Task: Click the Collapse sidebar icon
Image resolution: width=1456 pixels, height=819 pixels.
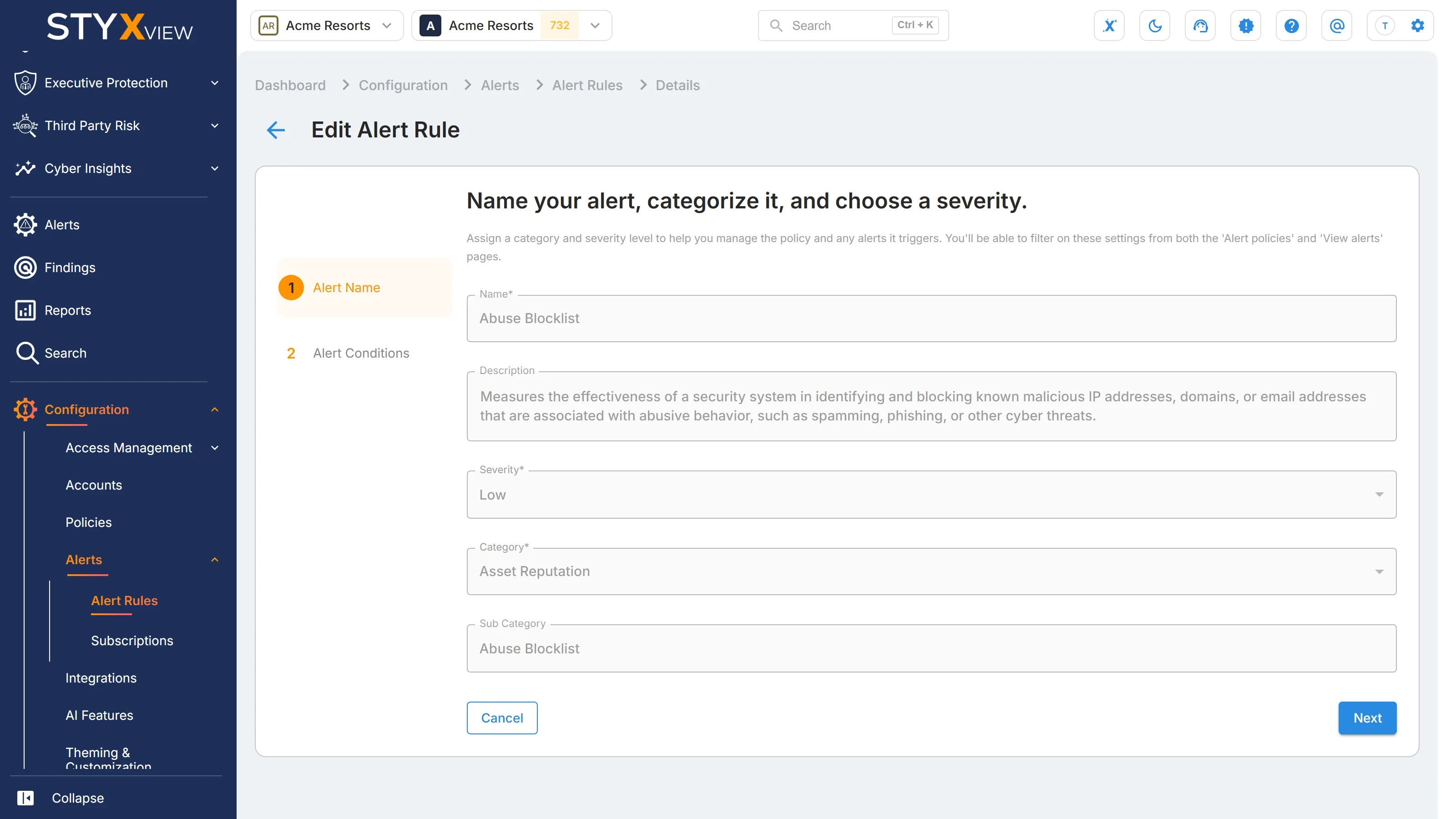Action: tap(25, 798)
